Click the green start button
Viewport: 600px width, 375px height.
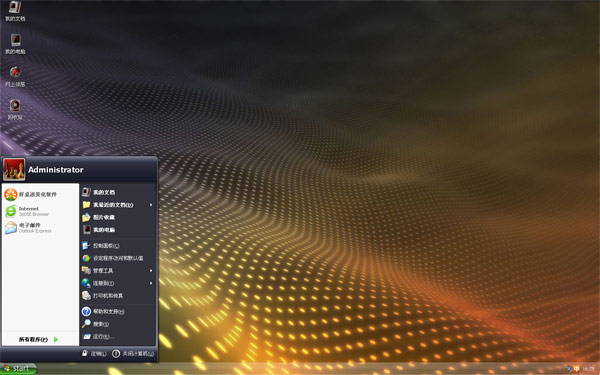pyautogui.click(x=18, y=369)
